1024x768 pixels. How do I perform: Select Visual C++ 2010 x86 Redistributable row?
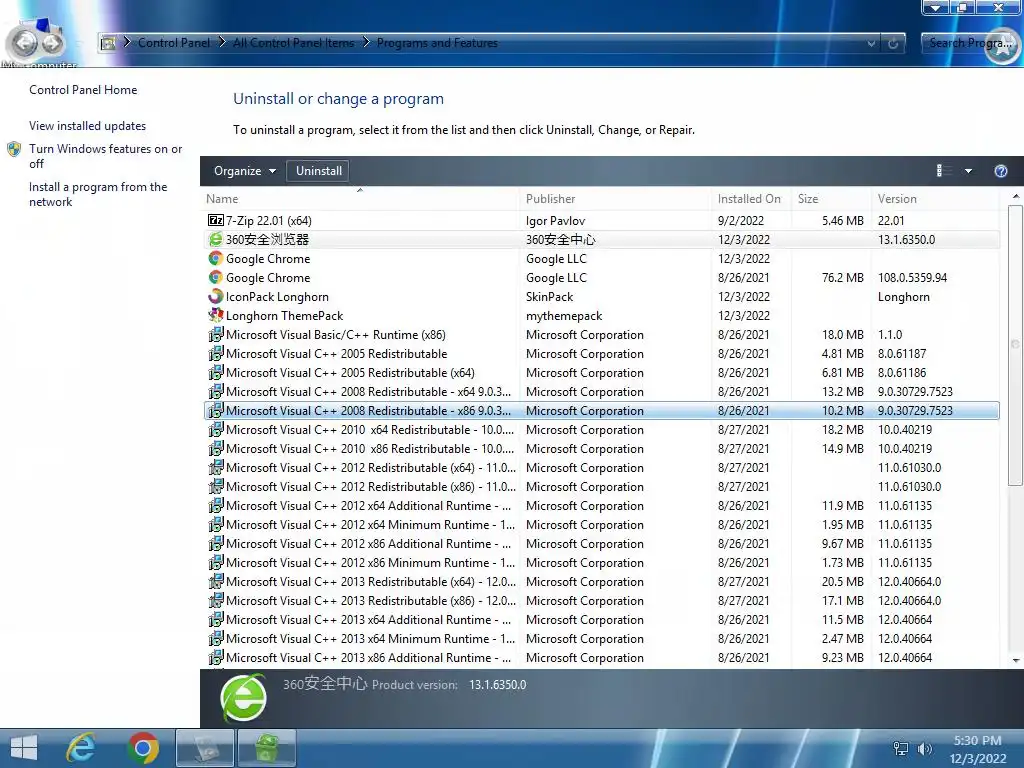pos(601,448)
